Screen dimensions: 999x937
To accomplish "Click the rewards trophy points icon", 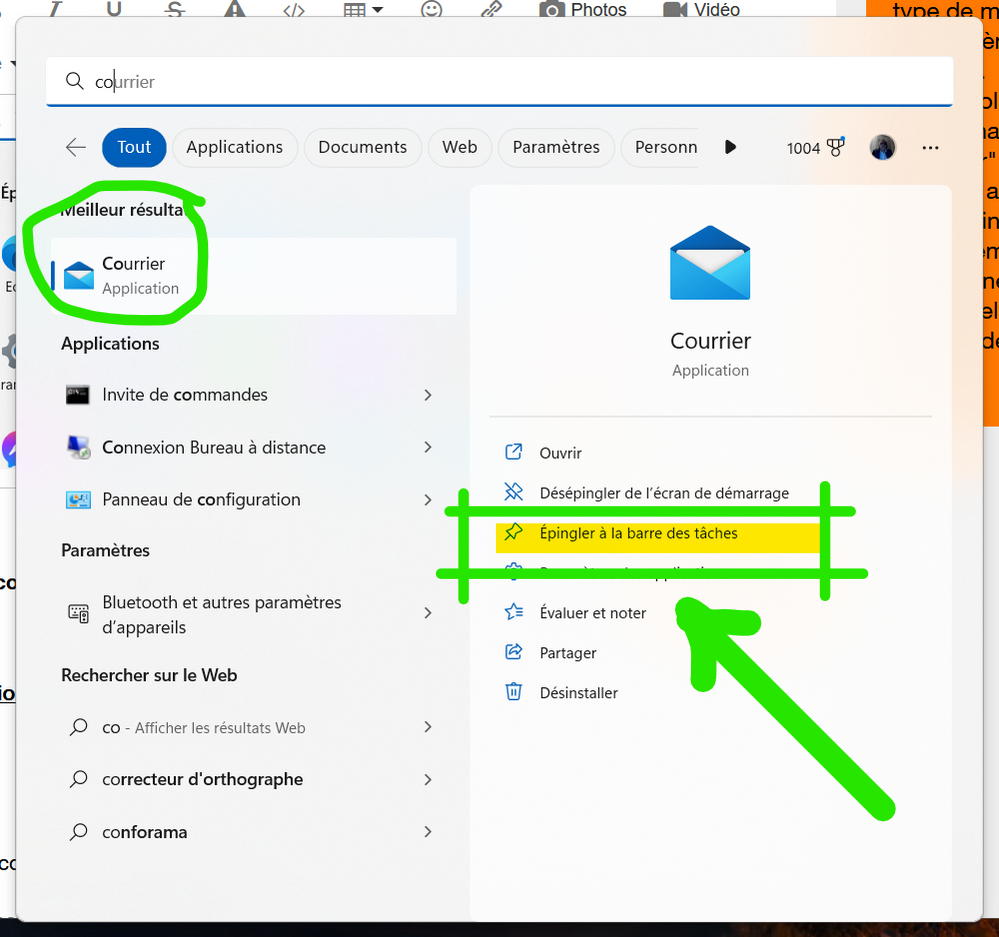I will pyautogui.click(x=835, y=148).
